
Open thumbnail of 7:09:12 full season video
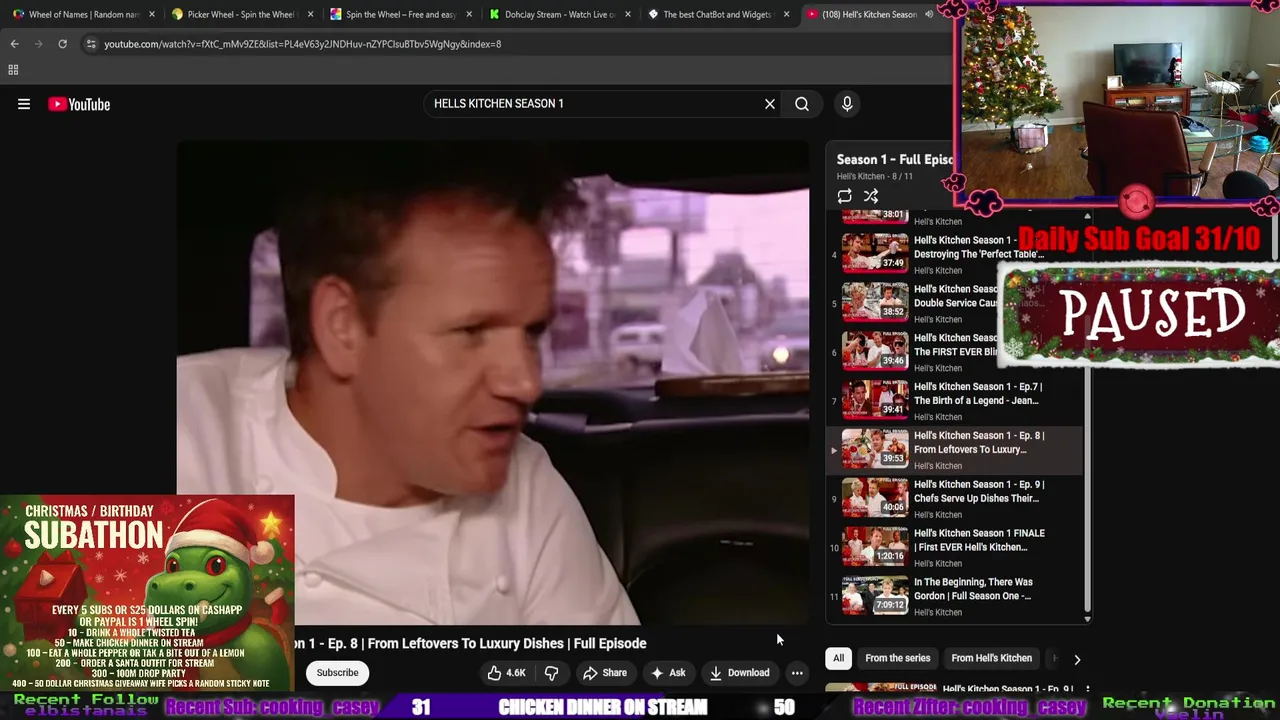(x=875, y=596)
